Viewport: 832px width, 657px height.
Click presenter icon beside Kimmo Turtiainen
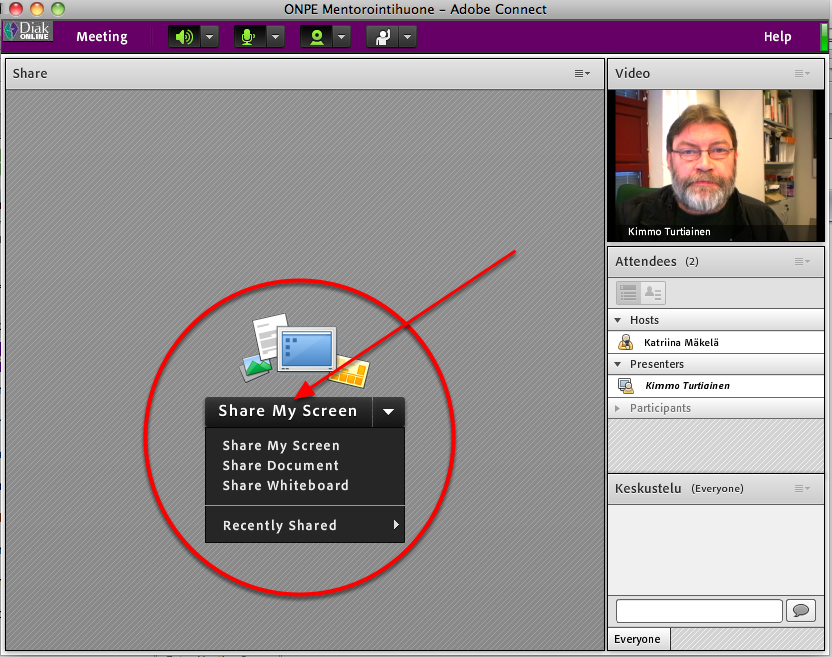pos(626,386)
